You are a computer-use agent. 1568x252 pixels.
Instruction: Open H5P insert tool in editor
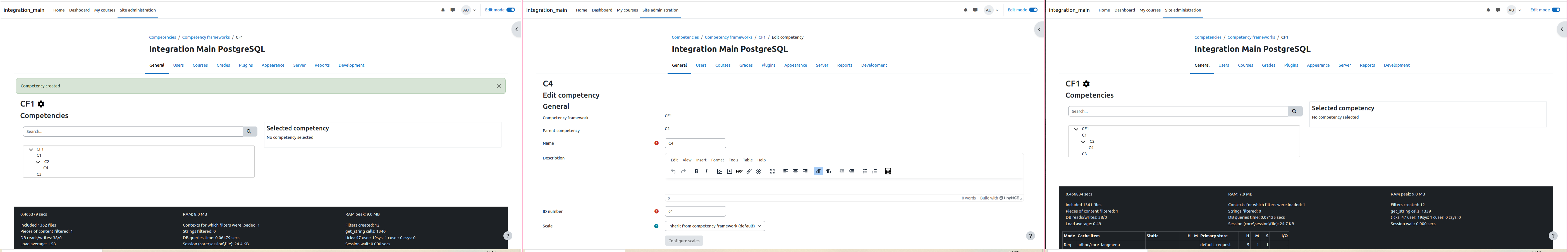739,171
